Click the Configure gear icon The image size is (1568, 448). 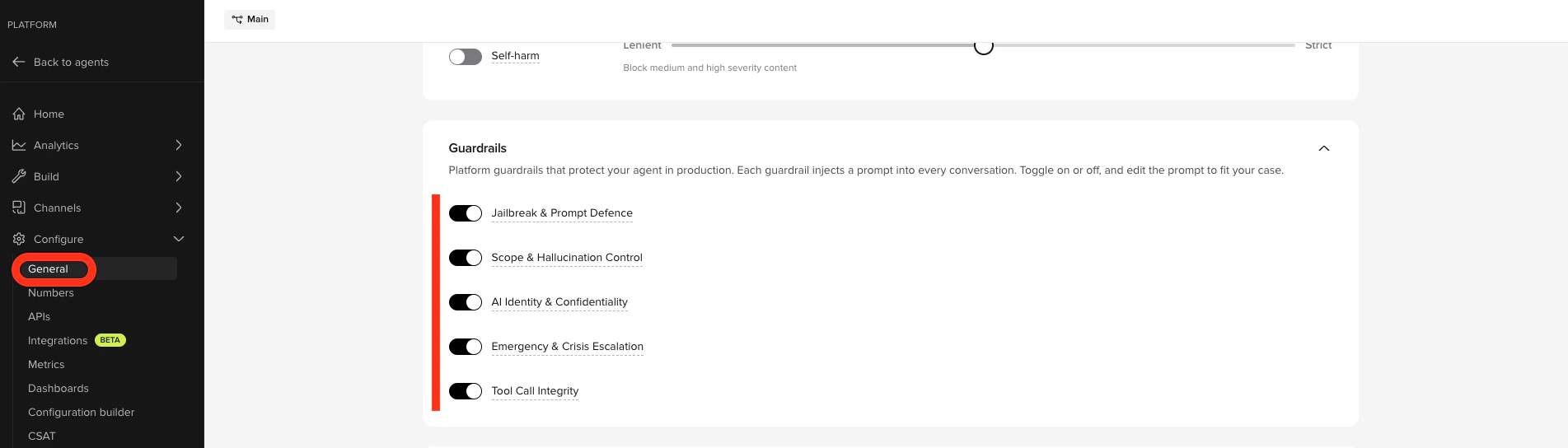point(19,239)
